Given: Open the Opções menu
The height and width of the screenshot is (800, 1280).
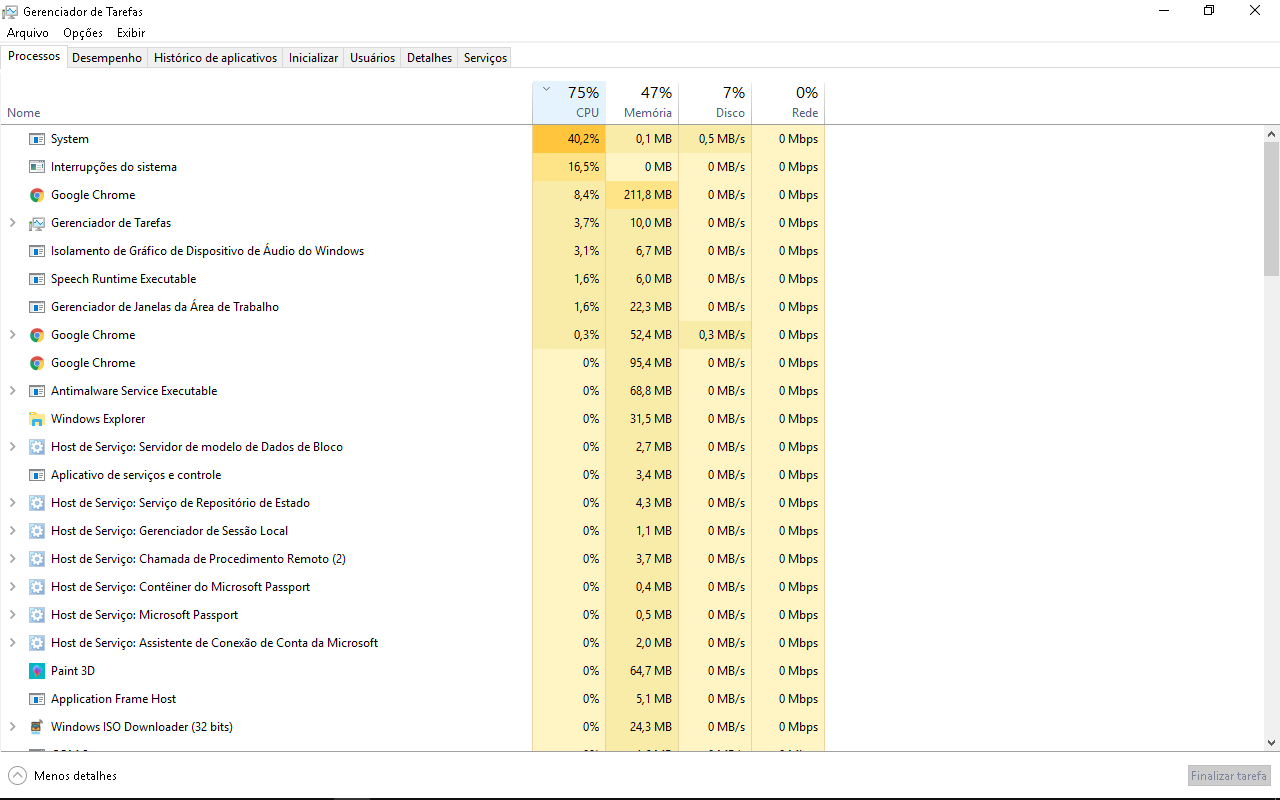Looking at the screenshot, I should click(83, 33).
